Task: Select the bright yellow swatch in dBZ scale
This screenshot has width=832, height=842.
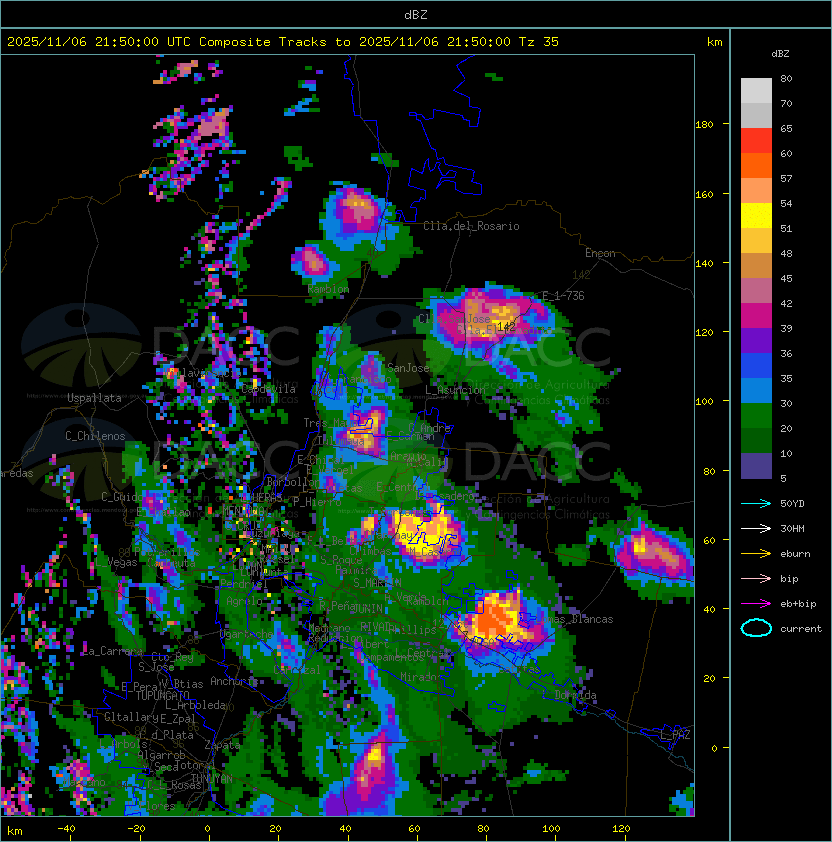Action: (756, 216)
